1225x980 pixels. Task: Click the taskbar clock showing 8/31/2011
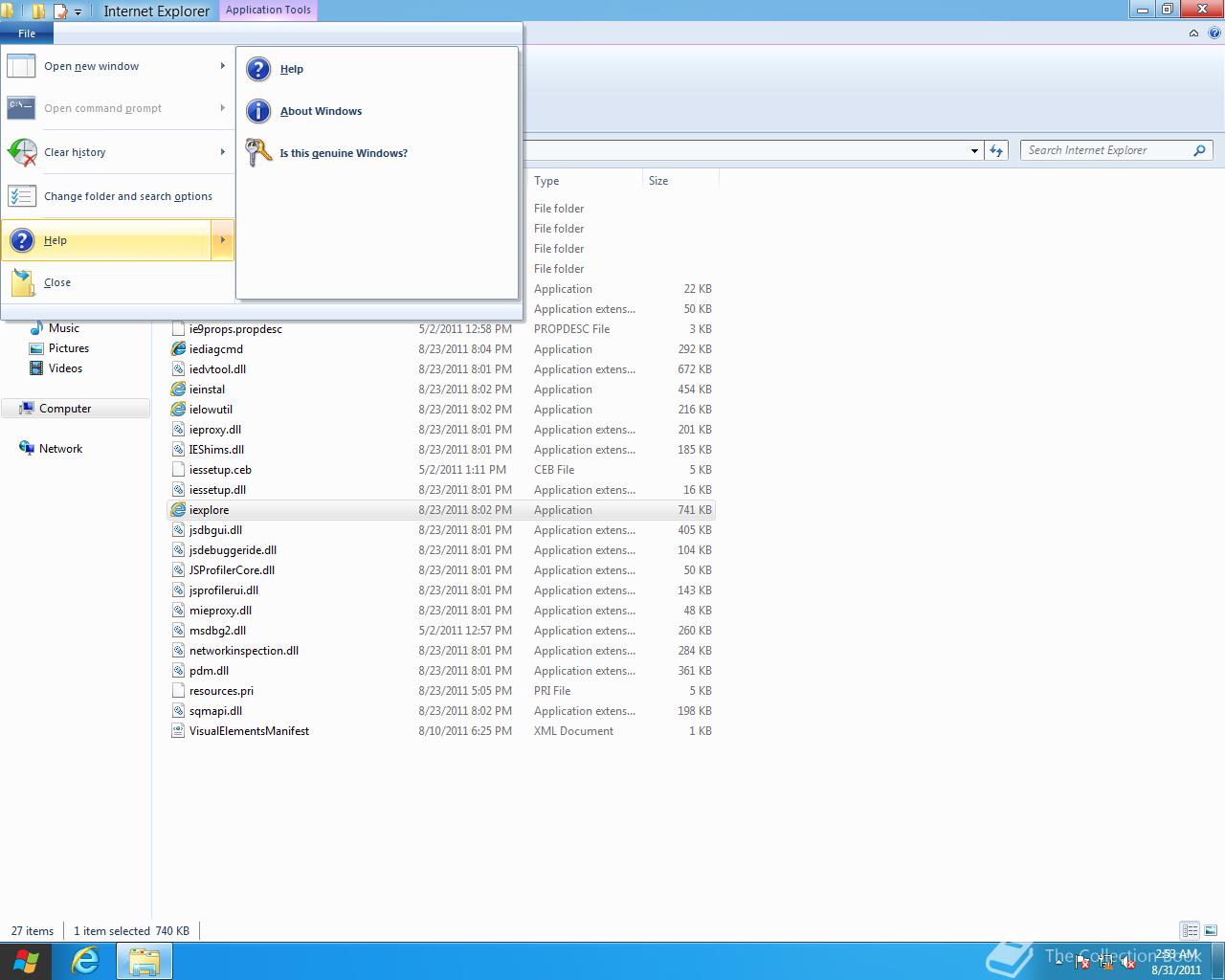[x=1176, y=962]
